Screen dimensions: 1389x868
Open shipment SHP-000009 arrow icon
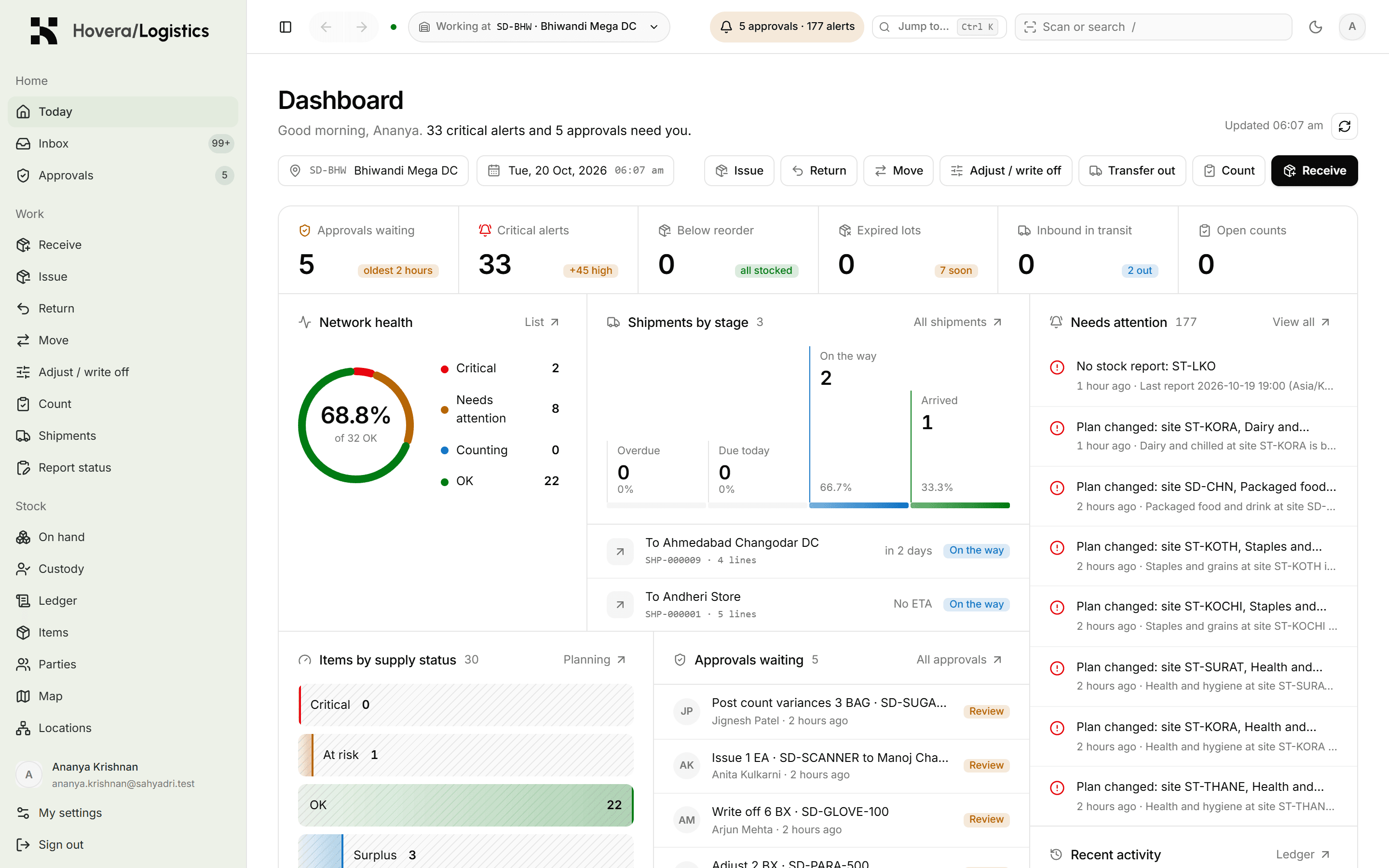[620, 551]
